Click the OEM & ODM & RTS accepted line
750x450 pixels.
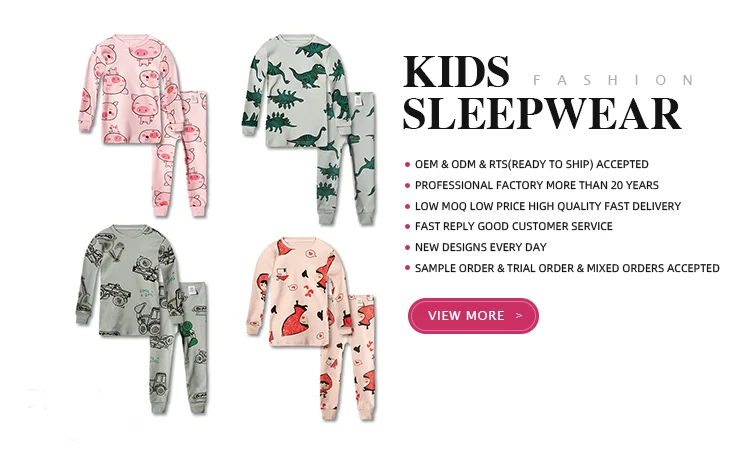(x=531, y=165)
